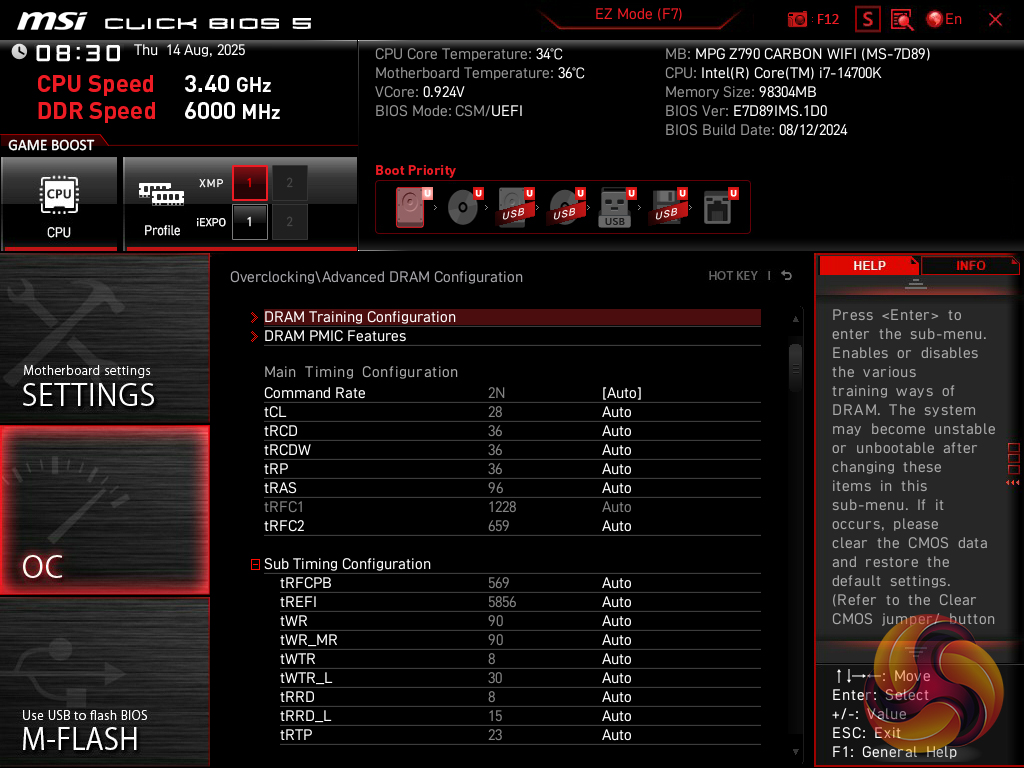
Task: Click the settings list scrollbar thumb
Action: [795, 368]
